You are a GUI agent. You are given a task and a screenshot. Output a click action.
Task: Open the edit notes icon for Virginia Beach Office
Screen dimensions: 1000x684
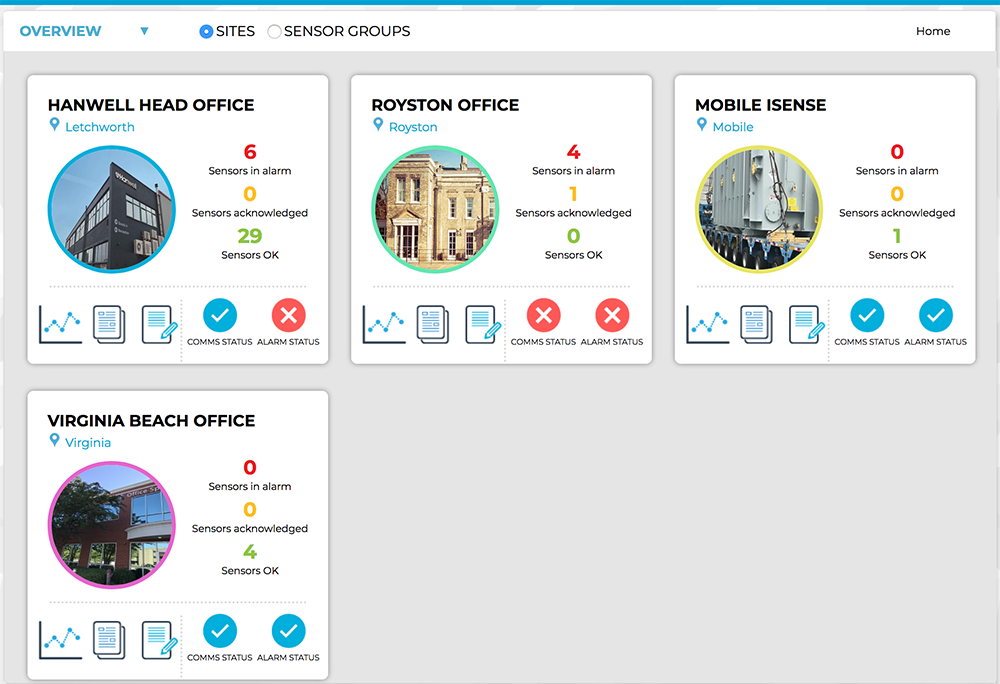click(160, 640)
